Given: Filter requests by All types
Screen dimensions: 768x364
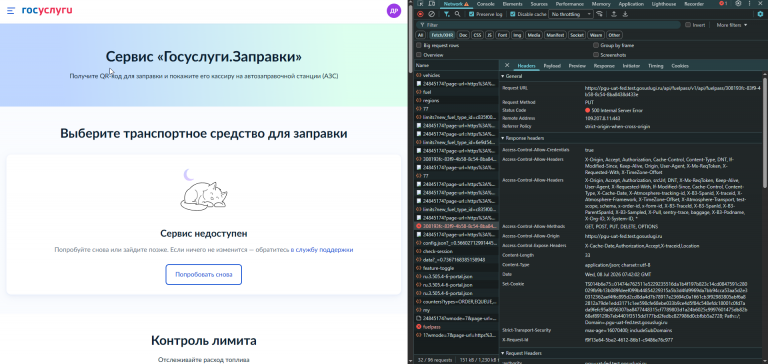Looking at the screenshot, I should tap(420, 35).
